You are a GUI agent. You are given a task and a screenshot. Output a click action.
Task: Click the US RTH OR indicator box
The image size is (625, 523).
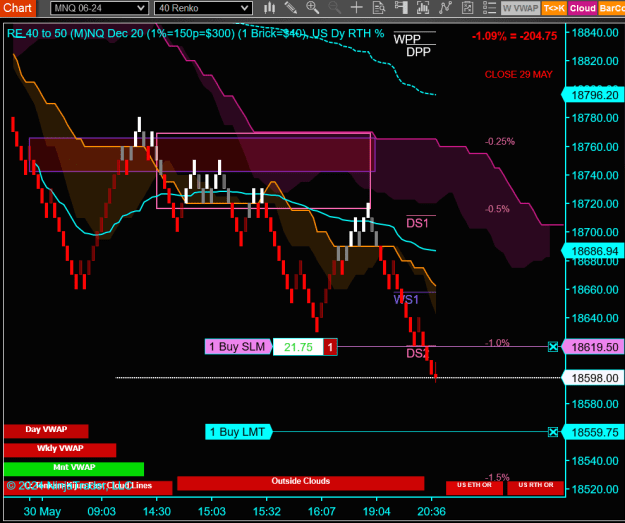point(536,488)
